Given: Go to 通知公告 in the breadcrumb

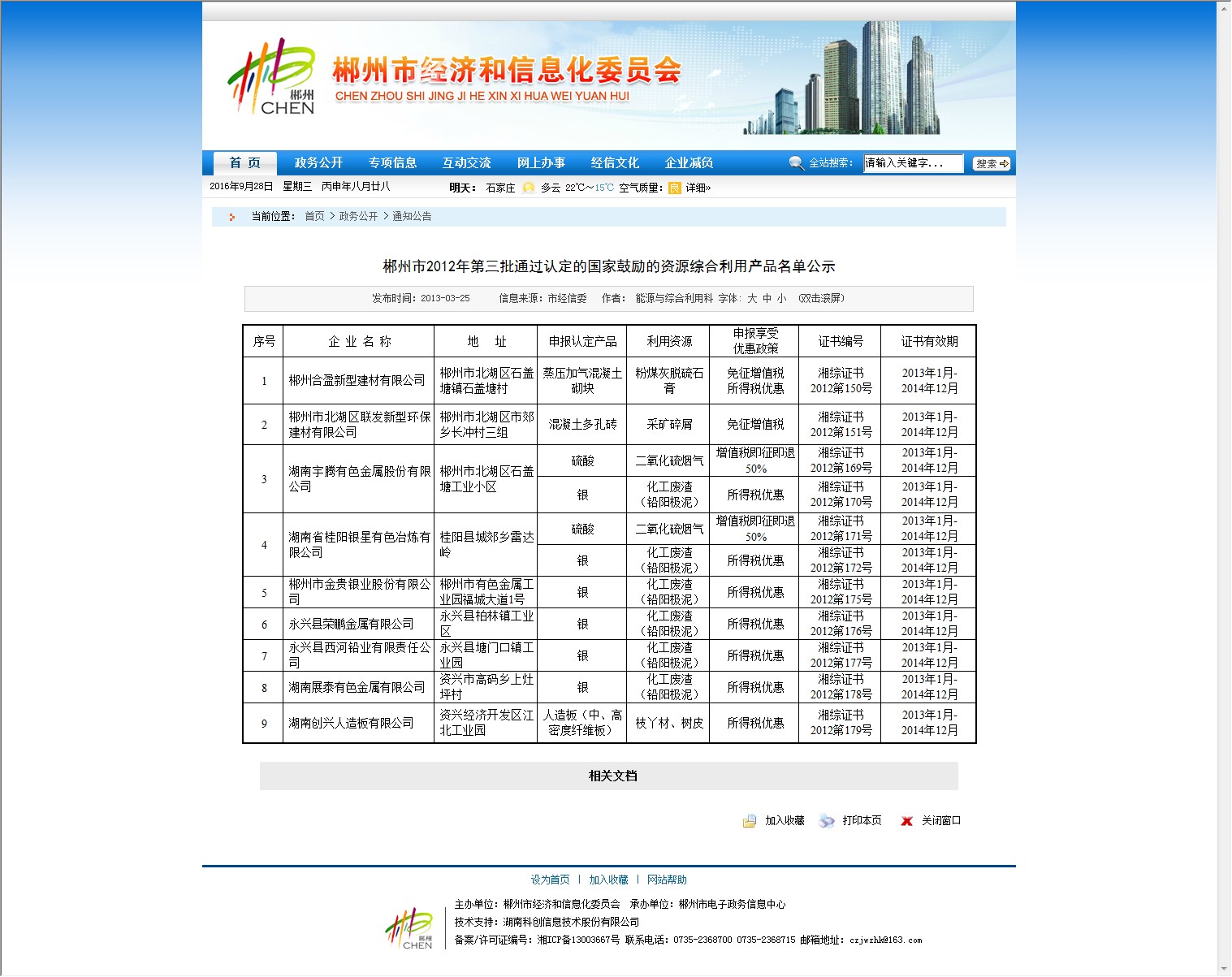Looking at the screenshot, I should click(x=413, y=217).
